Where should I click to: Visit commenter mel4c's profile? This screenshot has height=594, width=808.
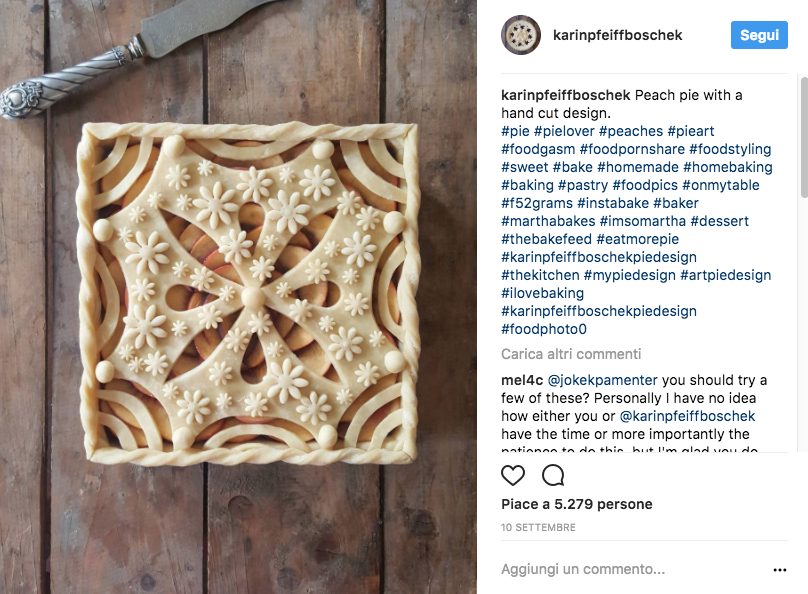pyautogui.click(x=521, y=380)
